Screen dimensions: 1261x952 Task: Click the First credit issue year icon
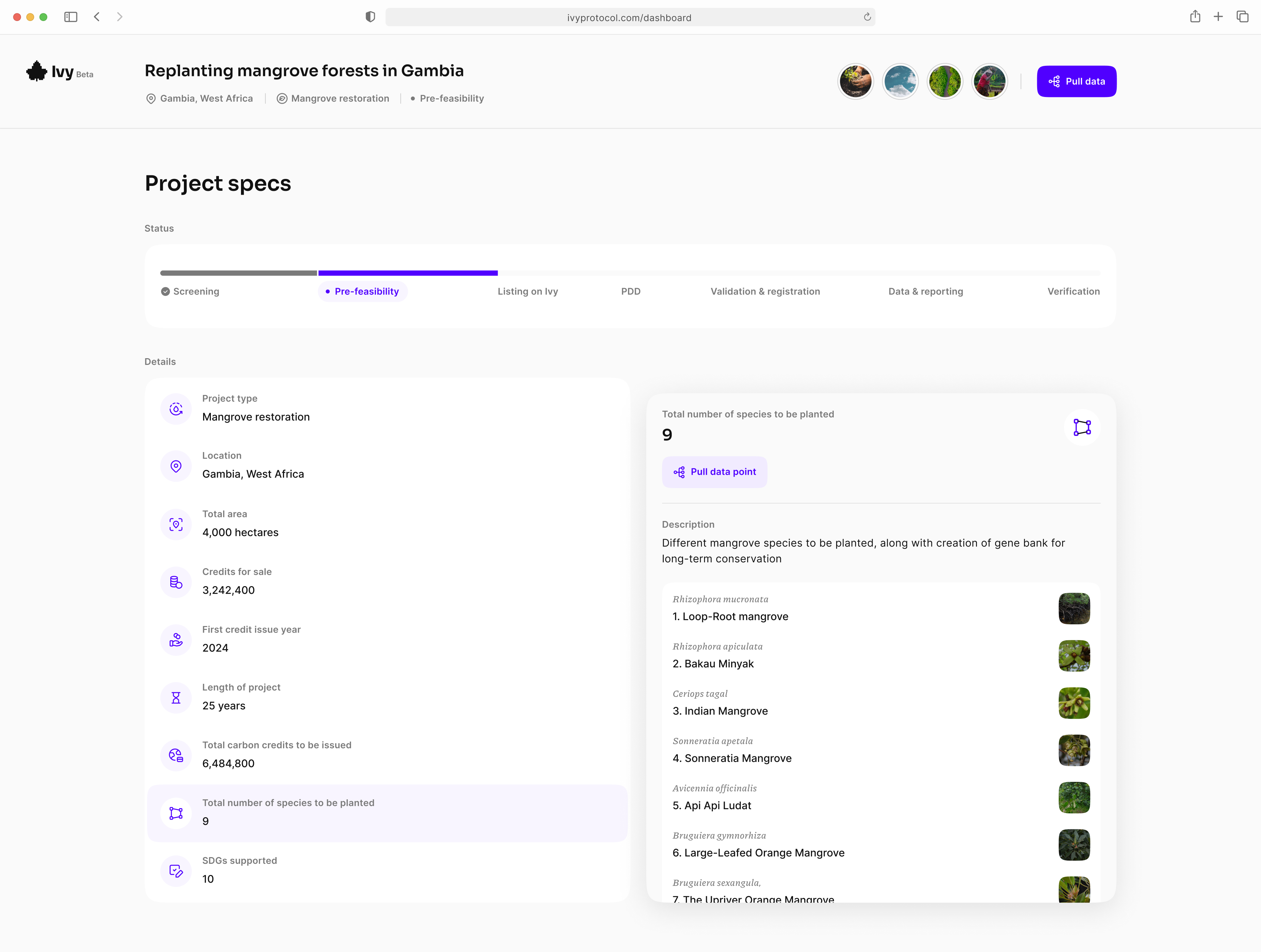pyautogui.click(x=175, y=640)
